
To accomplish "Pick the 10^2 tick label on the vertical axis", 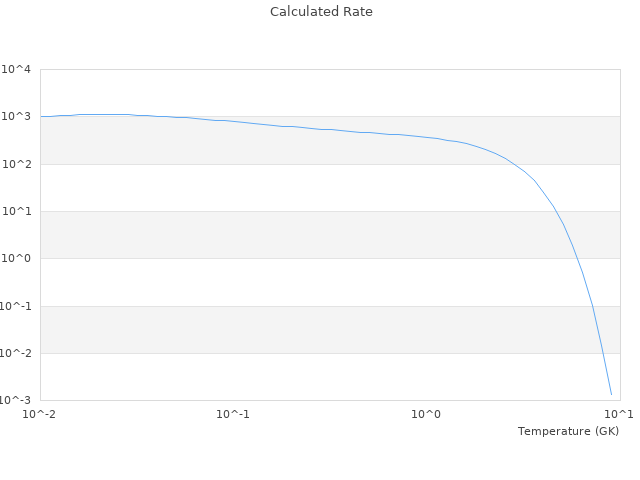I will 17,164.
